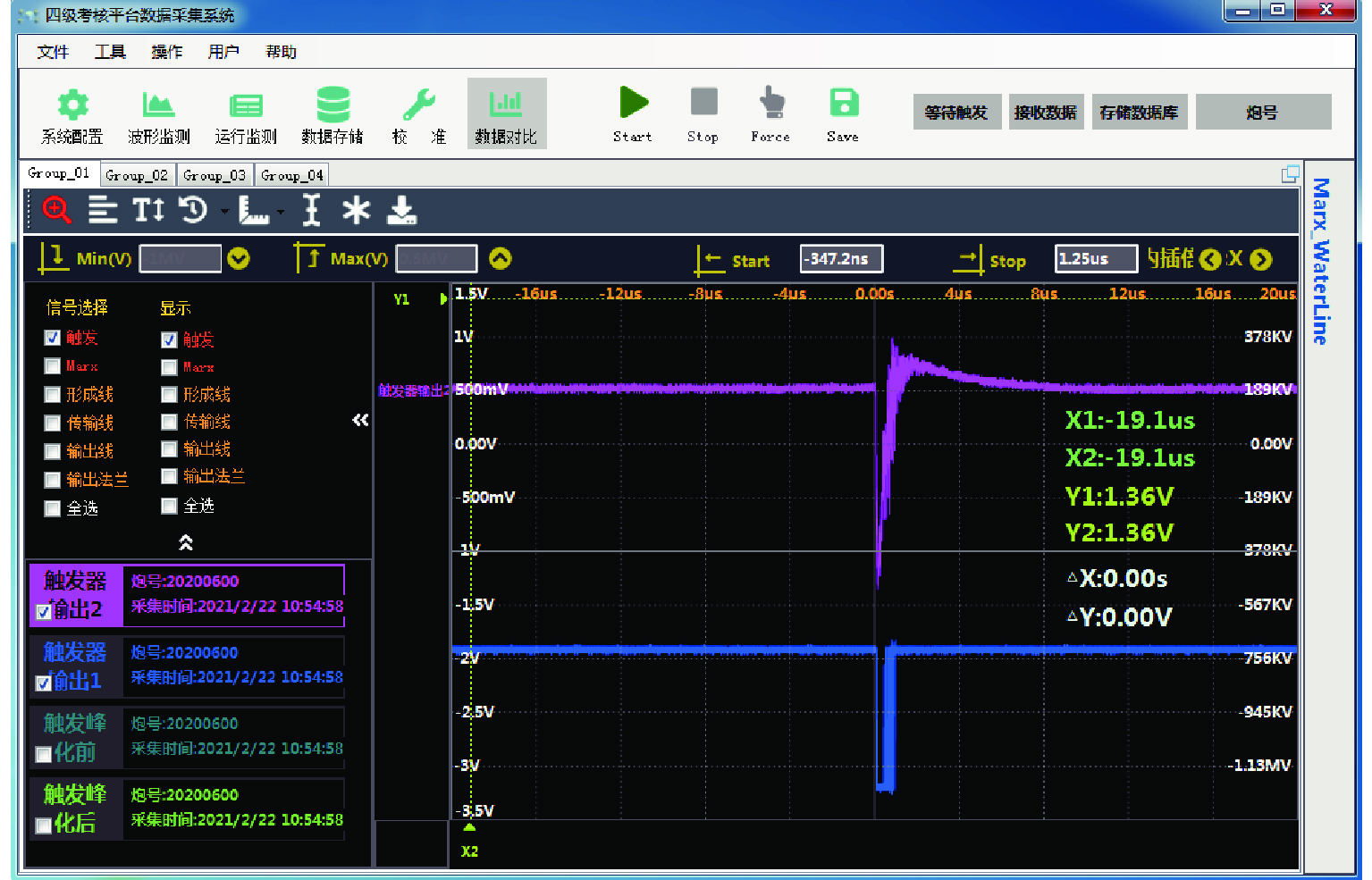1372x880 pixels.
Task: Open Marx_WaterLine side tab
Action: pyautogui.click(x=1321, y=261)
